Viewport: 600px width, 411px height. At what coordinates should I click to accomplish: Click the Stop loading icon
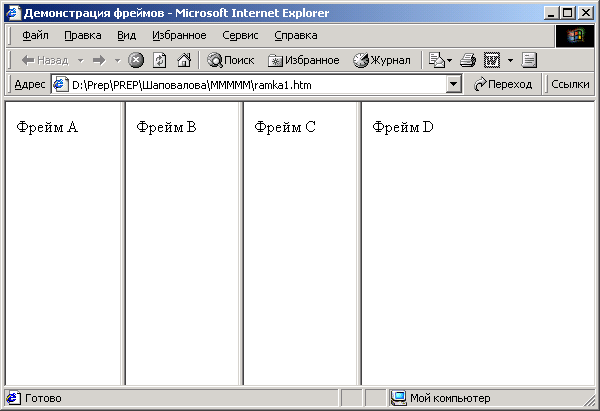point(136,60)
